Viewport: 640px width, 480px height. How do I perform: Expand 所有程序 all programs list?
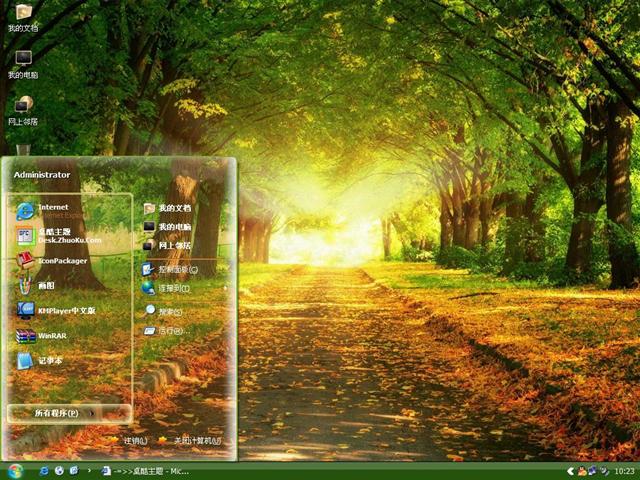tap(69, 413)
